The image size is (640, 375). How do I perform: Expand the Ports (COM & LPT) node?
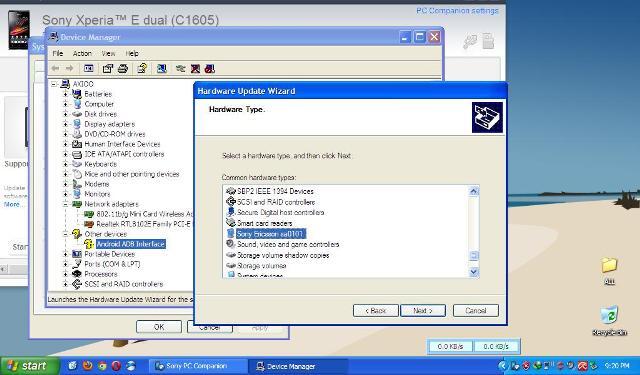coord(65,264)
